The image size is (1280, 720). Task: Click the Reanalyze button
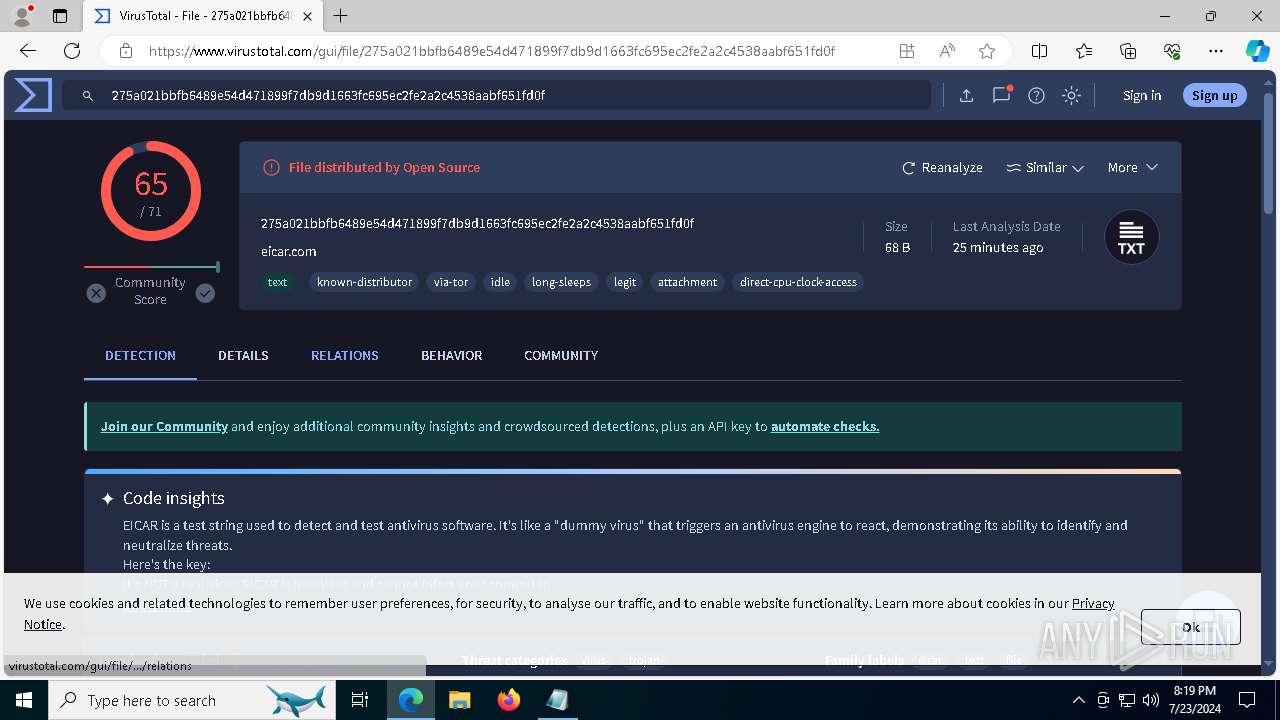[942, 167]
